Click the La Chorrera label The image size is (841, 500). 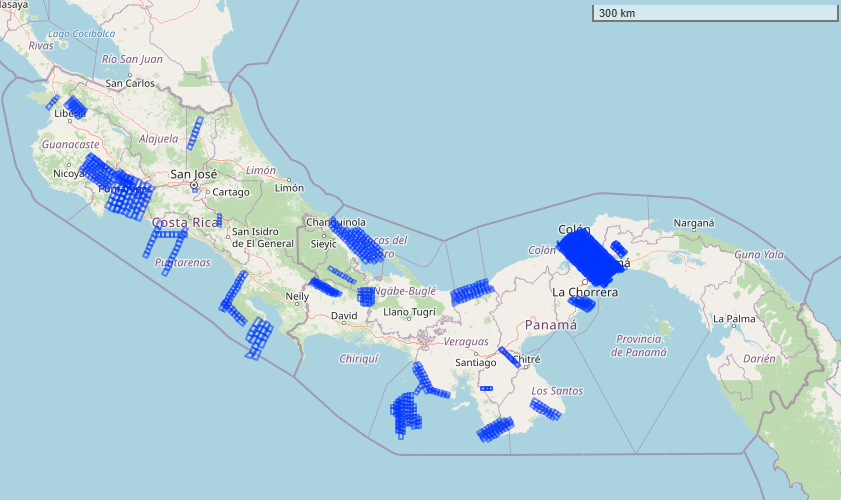pyautogui.click(x=585, y=292)
